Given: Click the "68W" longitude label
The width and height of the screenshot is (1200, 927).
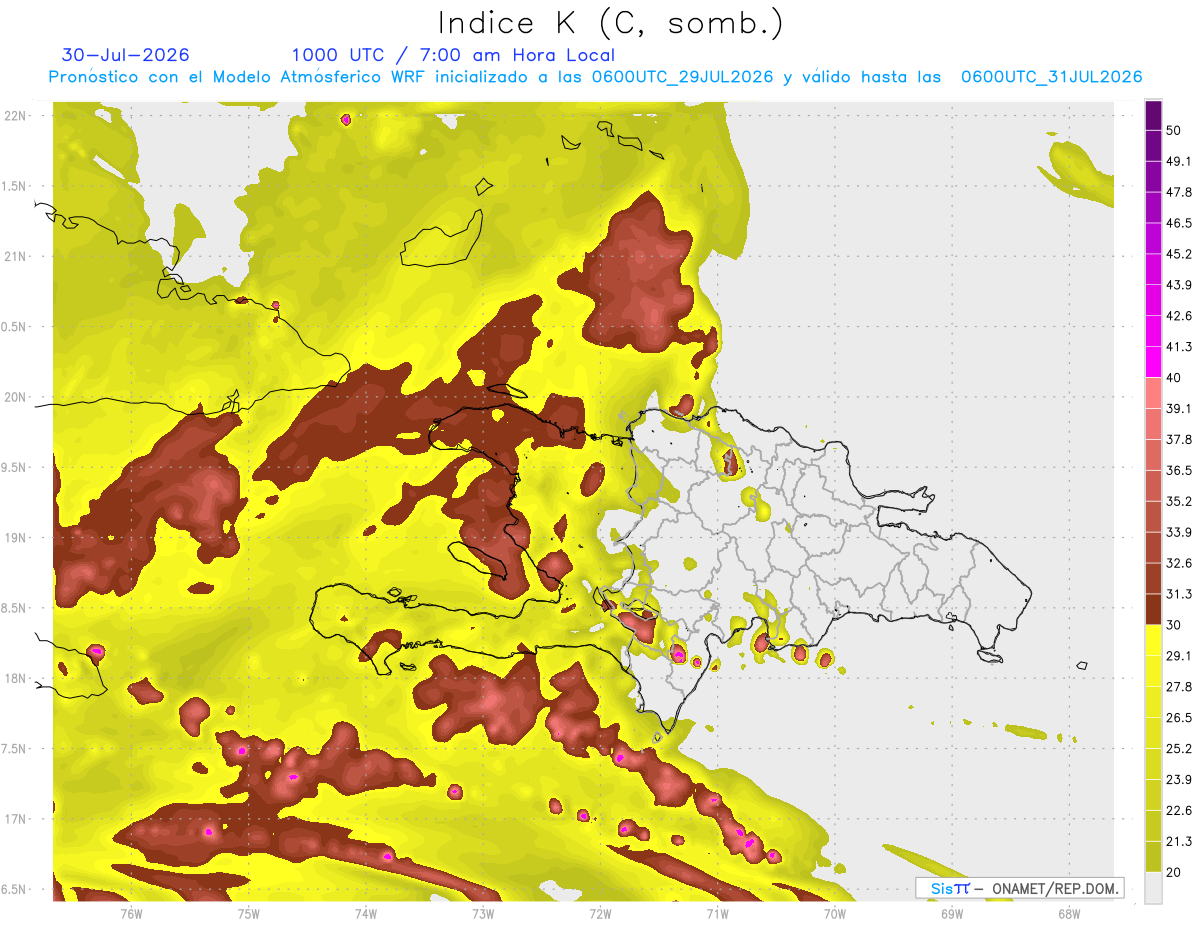Looking at the screenshot, I should [x=1069, y=913].
